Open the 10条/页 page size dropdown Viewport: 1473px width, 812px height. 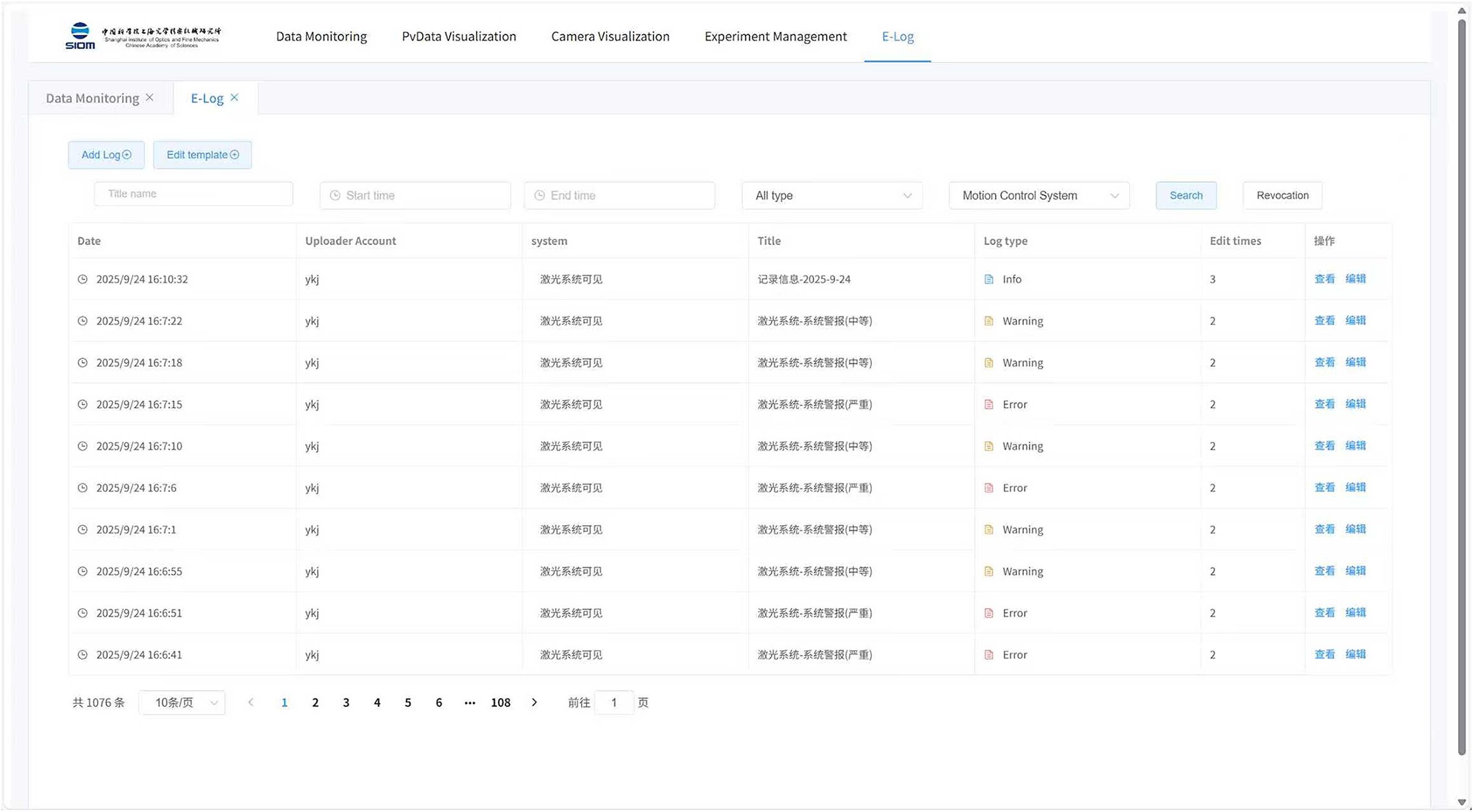point(182,703)
